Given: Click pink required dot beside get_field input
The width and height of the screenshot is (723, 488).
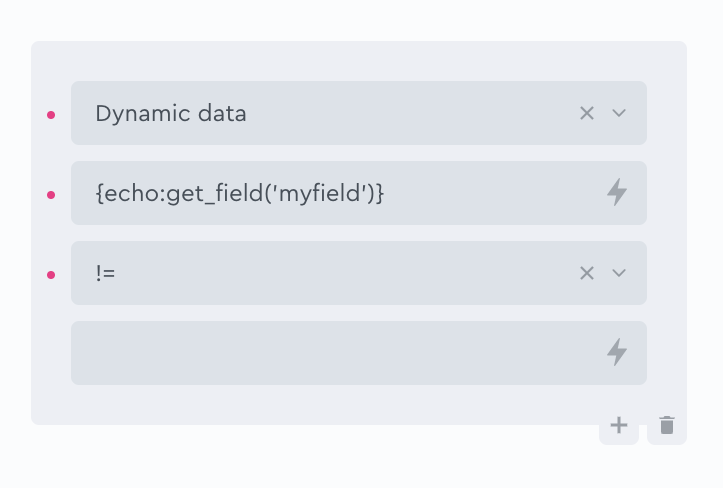Looking at the screenshot, I should pos(51,195).
